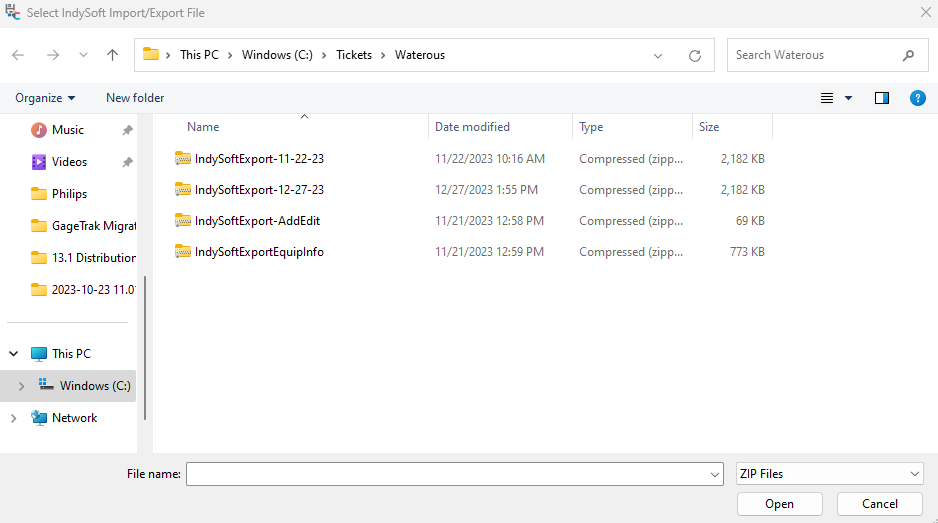Click the search magnifier icon

[x=908, y=55]
